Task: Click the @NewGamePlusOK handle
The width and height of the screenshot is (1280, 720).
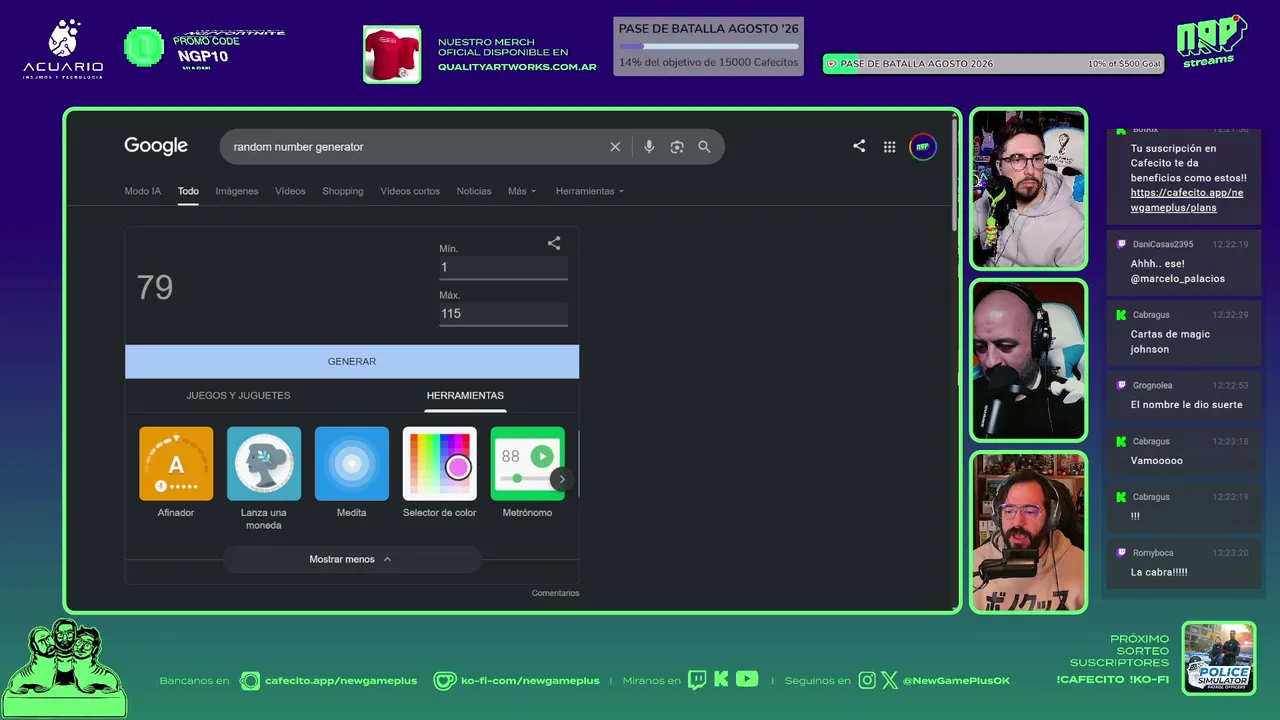Action: [956, 681]
